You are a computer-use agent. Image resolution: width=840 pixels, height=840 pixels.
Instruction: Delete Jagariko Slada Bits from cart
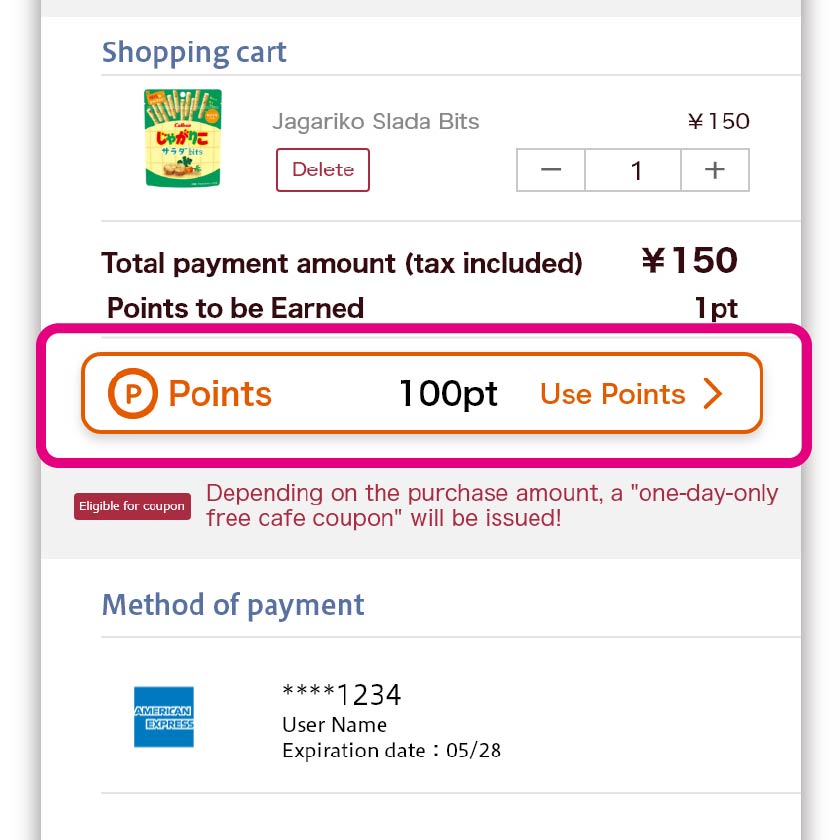pyautogui.click(x=323, y=170)
